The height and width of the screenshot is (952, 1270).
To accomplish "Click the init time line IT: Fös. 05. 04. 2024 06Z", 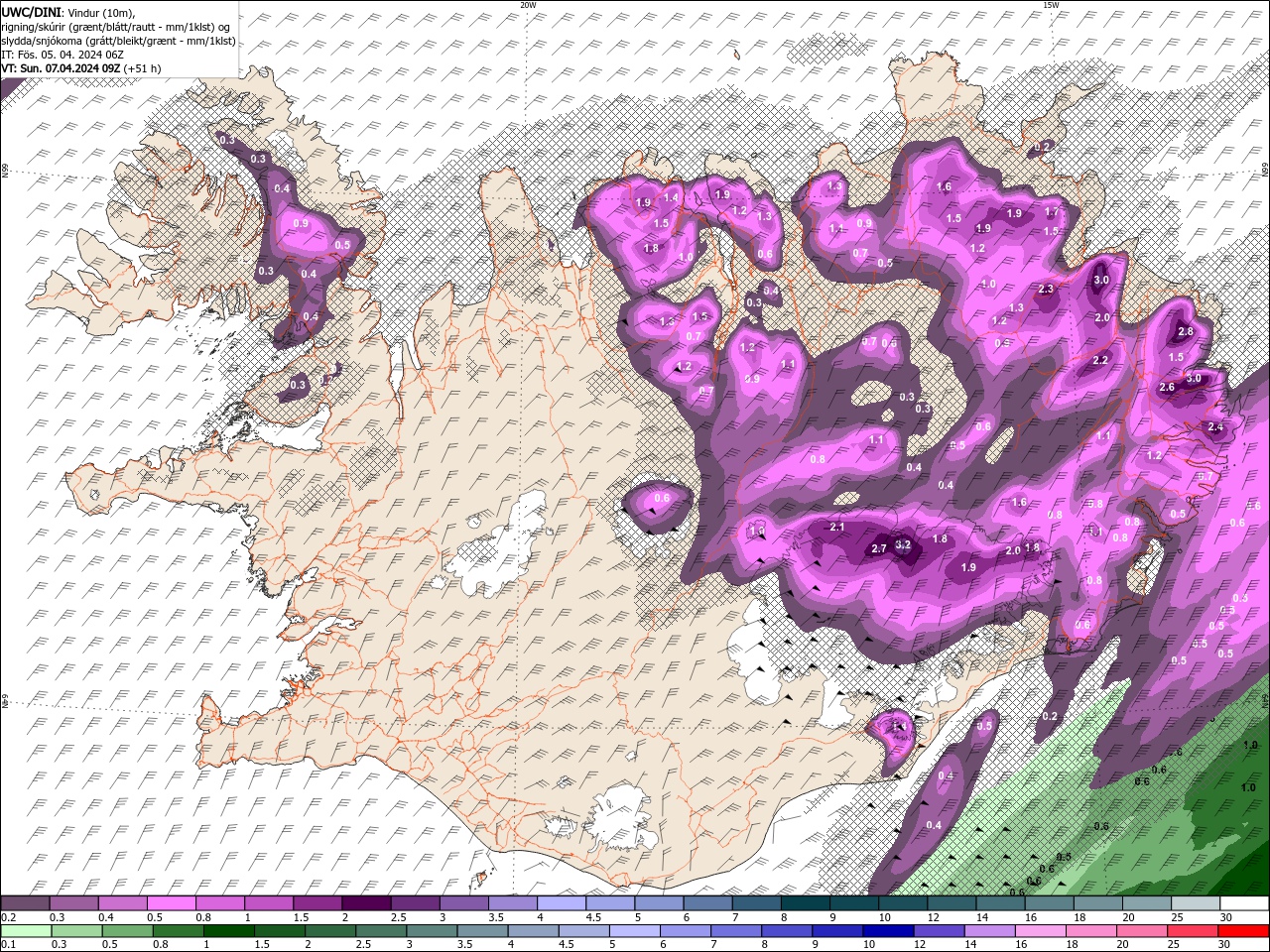I will coord(61,55).
